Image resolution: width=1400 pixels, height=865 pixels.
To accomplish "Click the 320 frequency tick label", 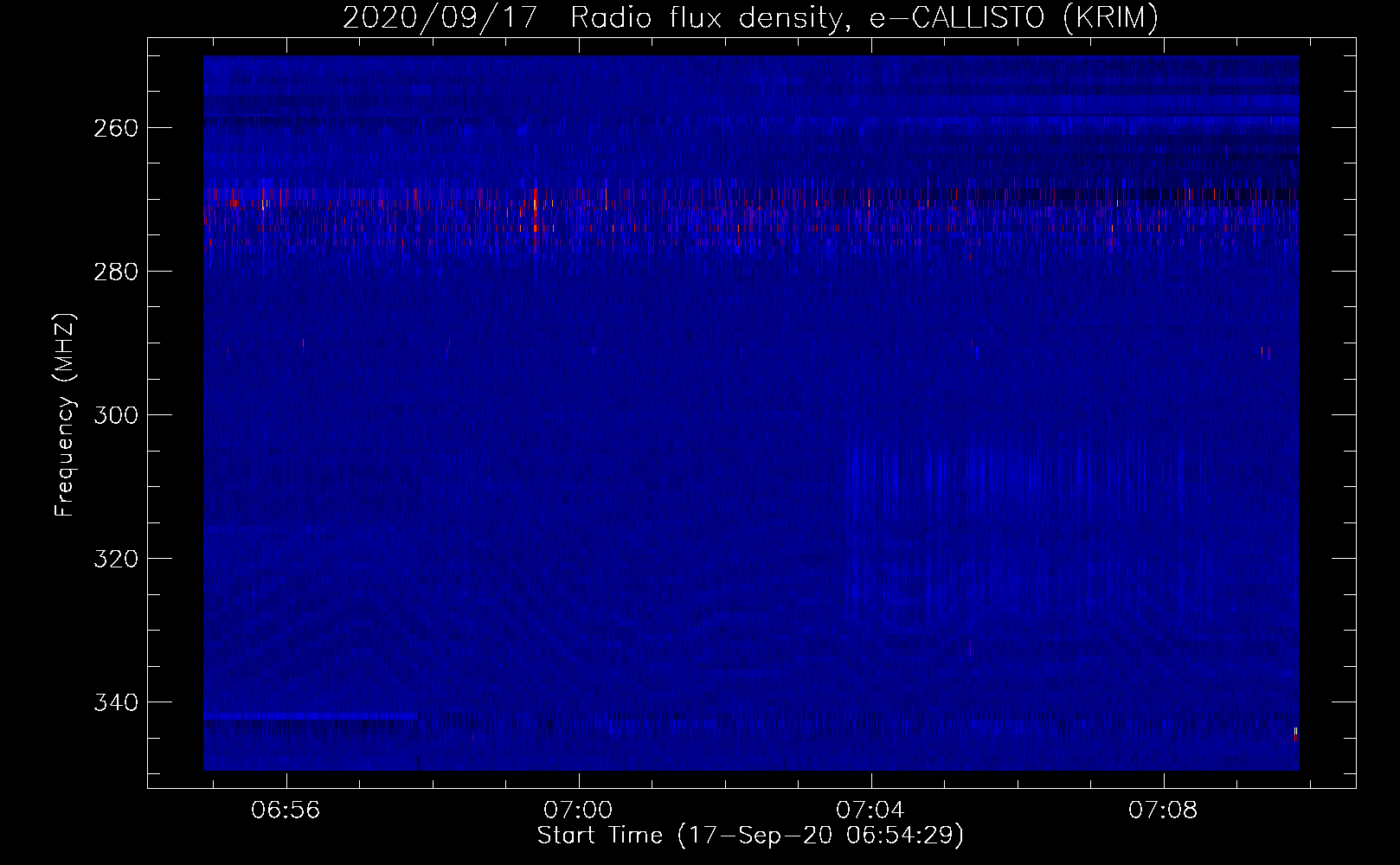I will coord(114,559).
